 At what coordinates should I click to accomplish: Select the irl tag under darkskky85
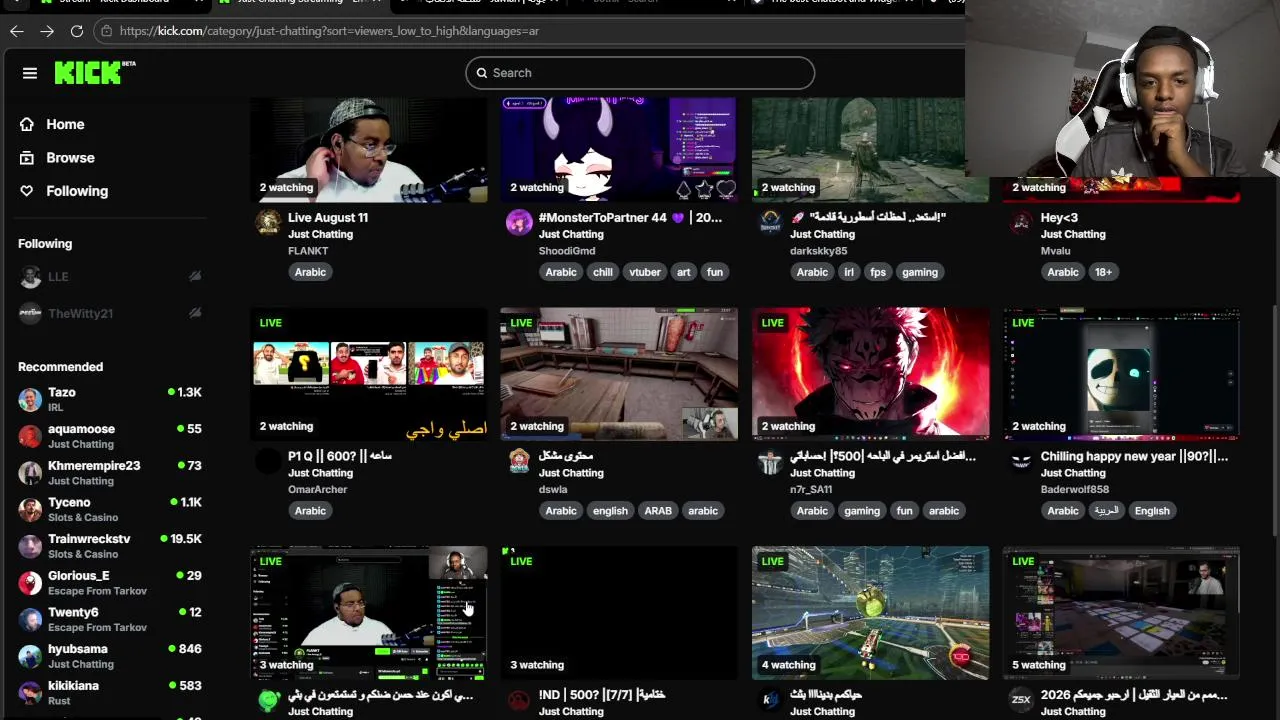tap(849, 272)
